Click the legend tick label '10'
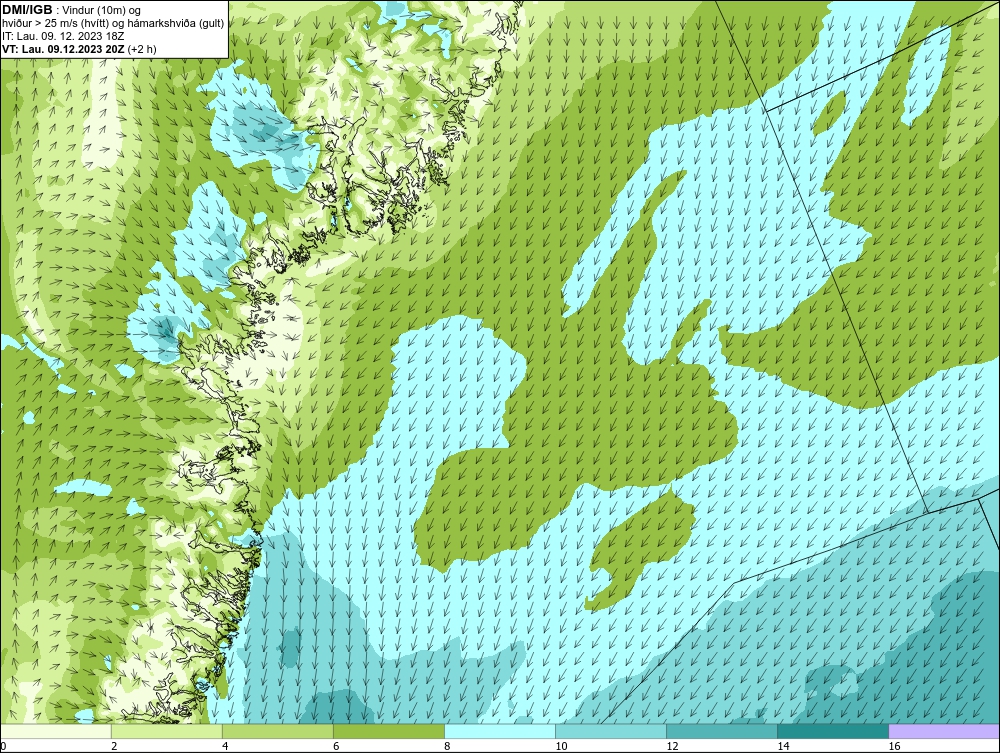 click(561, 746)
